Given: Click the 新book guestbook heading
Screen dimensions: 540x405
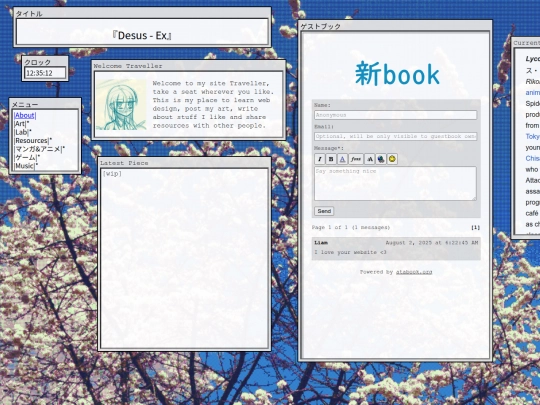Looking at the screenshot, I should pyautogui.click(x=397, y=73).
